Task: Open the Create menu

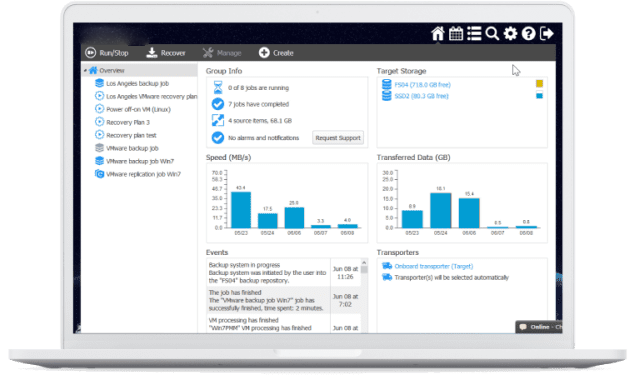Action: (x=276, y=53)
